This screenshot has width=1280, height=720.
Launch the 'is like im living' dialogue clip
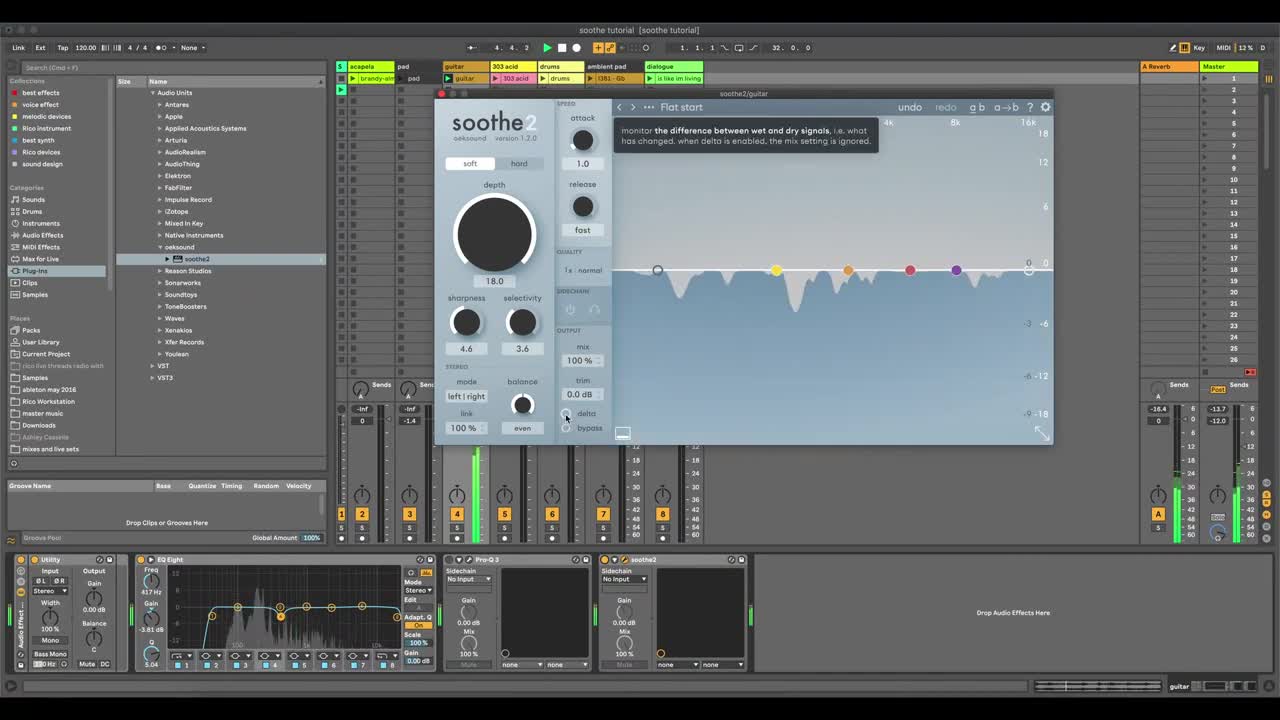651,78
